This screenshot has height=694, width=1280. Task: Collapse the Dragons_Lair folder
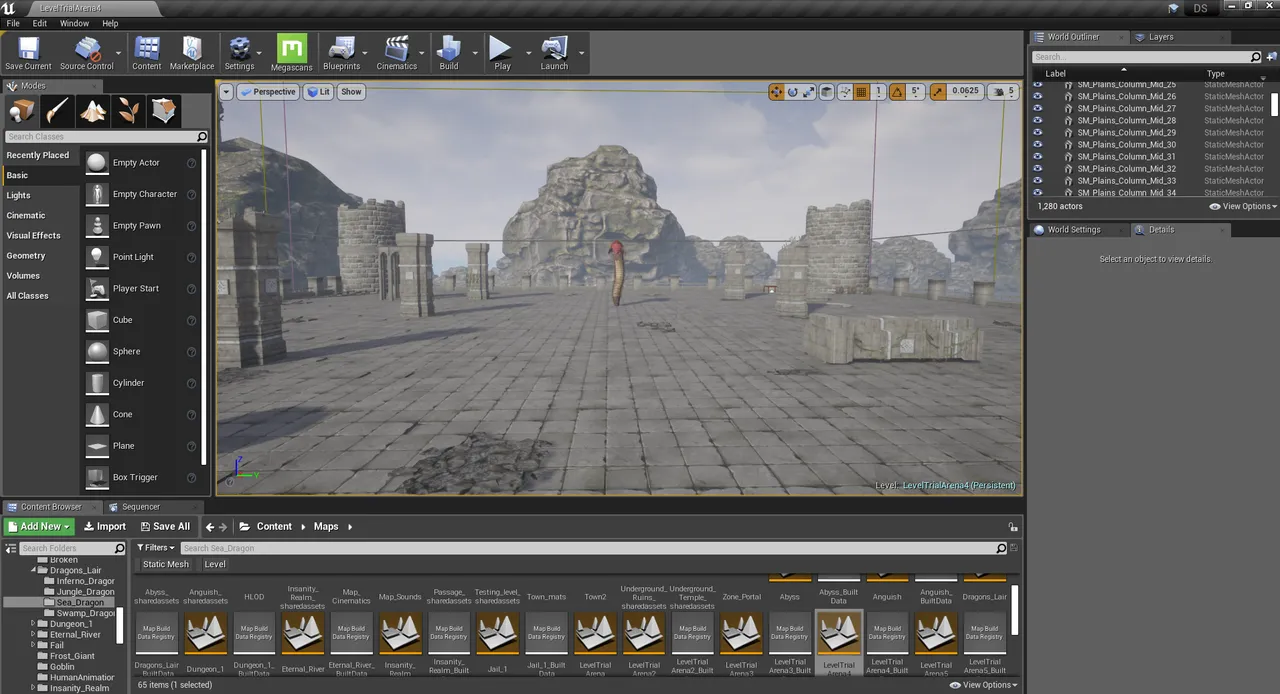click(33, 570)
